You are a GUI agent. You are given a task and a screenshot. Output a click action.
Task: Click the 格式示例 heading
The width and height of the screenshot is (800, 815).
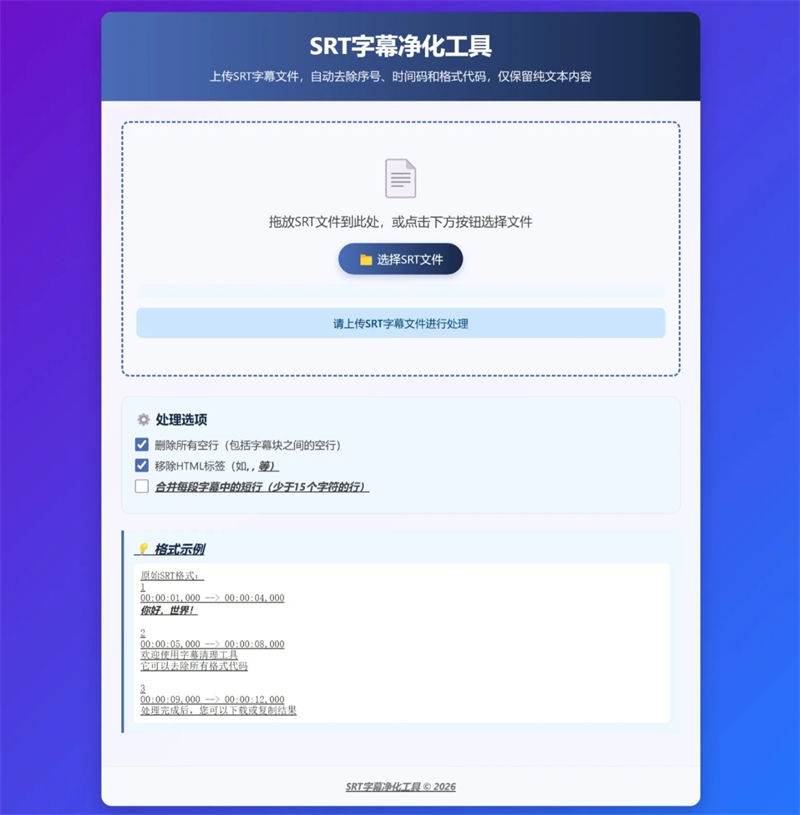[x=180, y=549]
